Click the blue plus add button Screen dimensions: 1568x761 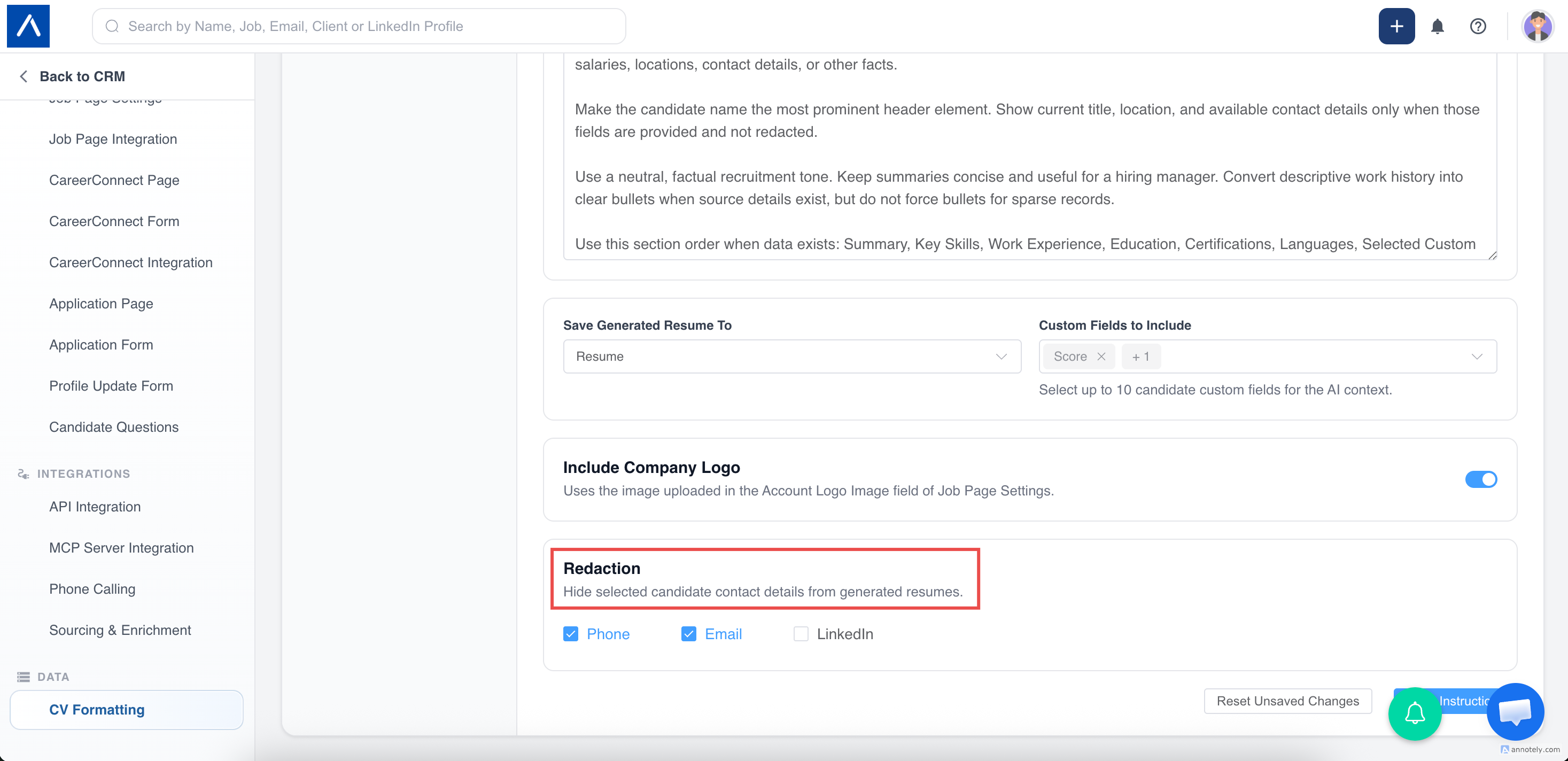(x=1396, y=26)
